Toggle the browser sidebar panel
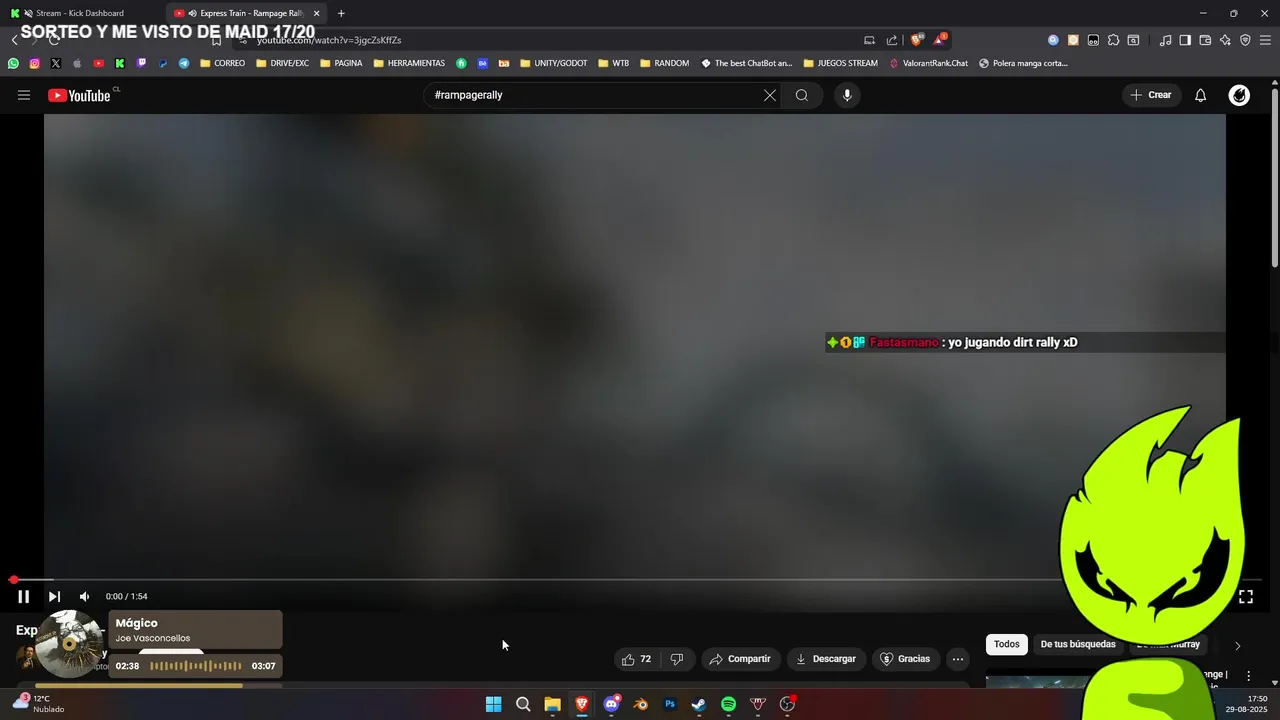The width and height of the screenshot is (1280, 720). (1185, 40)
